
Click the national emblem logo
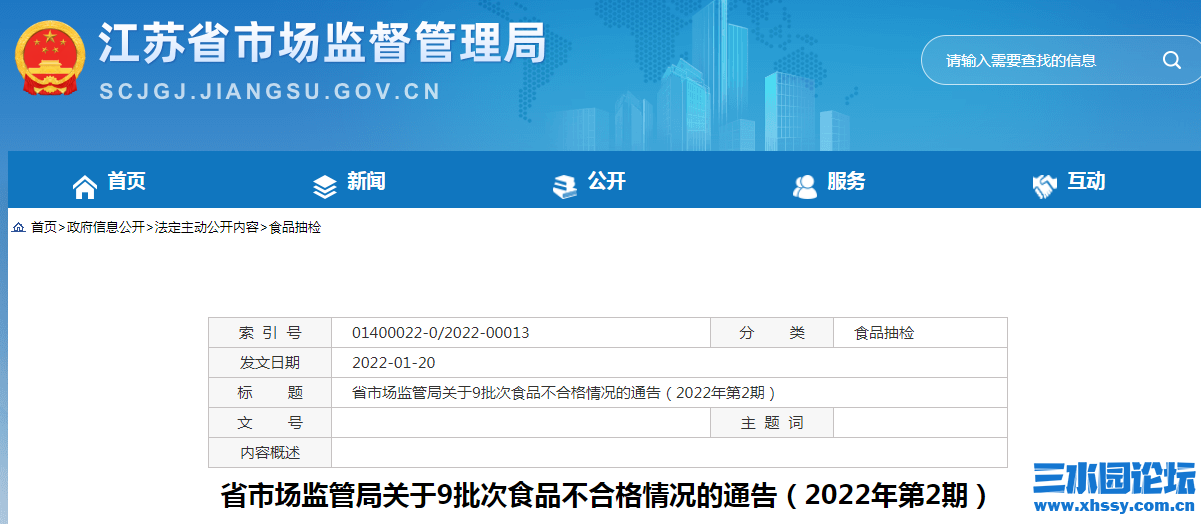51,61
